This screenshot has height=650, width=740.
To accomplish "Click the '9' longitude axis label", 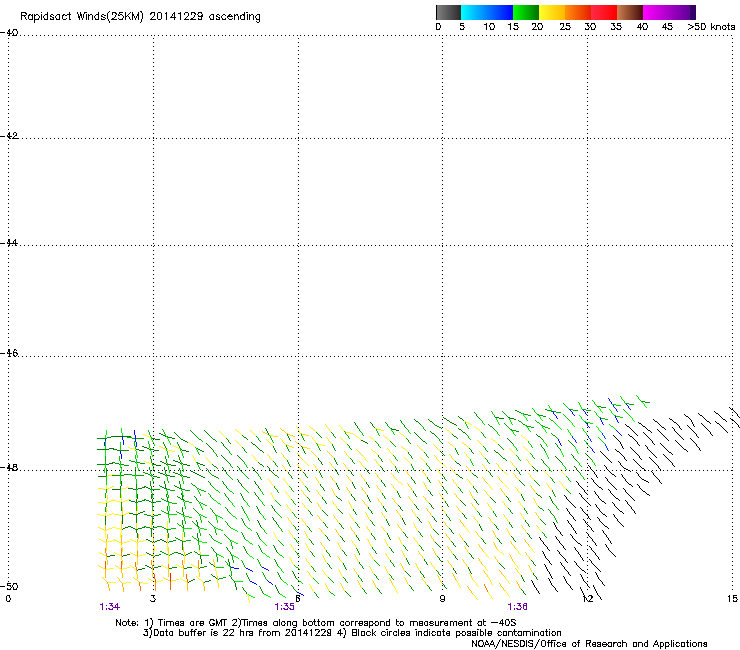I will (442, 599).
